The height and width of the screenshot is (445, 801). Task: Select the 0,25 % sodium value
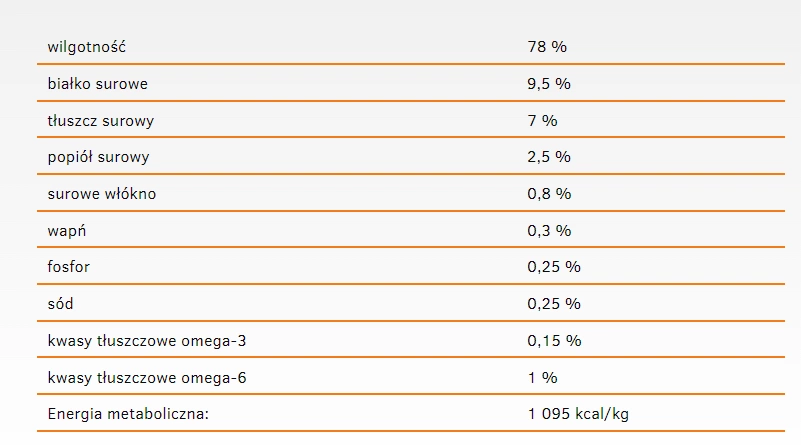coord(554,303)
